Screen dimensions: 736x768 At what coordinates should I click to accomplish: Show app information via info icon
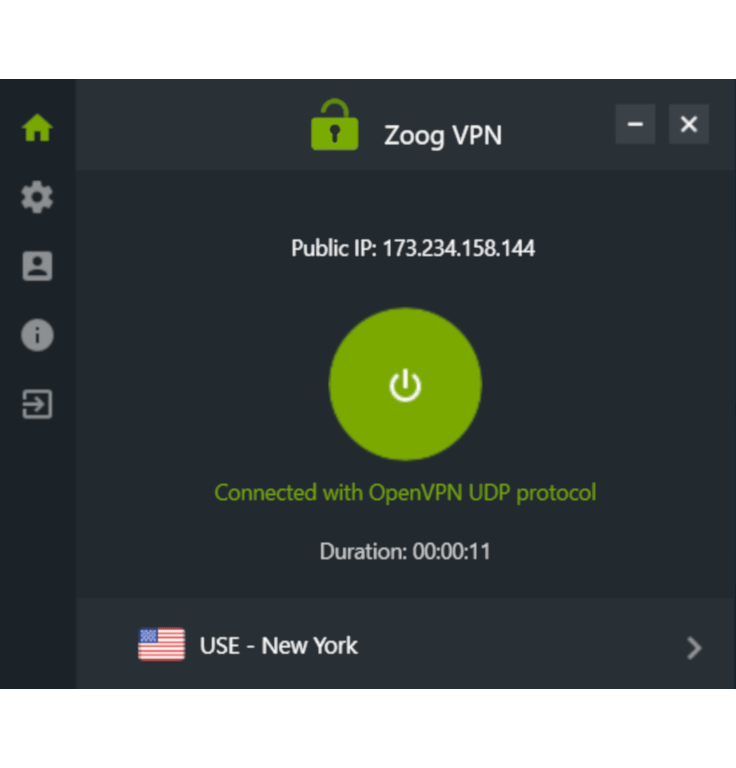pos(37,335)
